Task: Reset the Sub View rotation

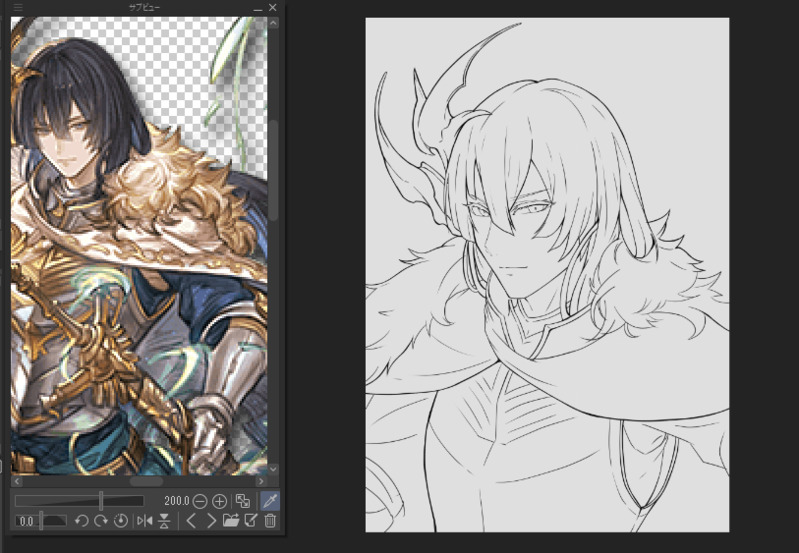Action: click(x=121, y=520)
